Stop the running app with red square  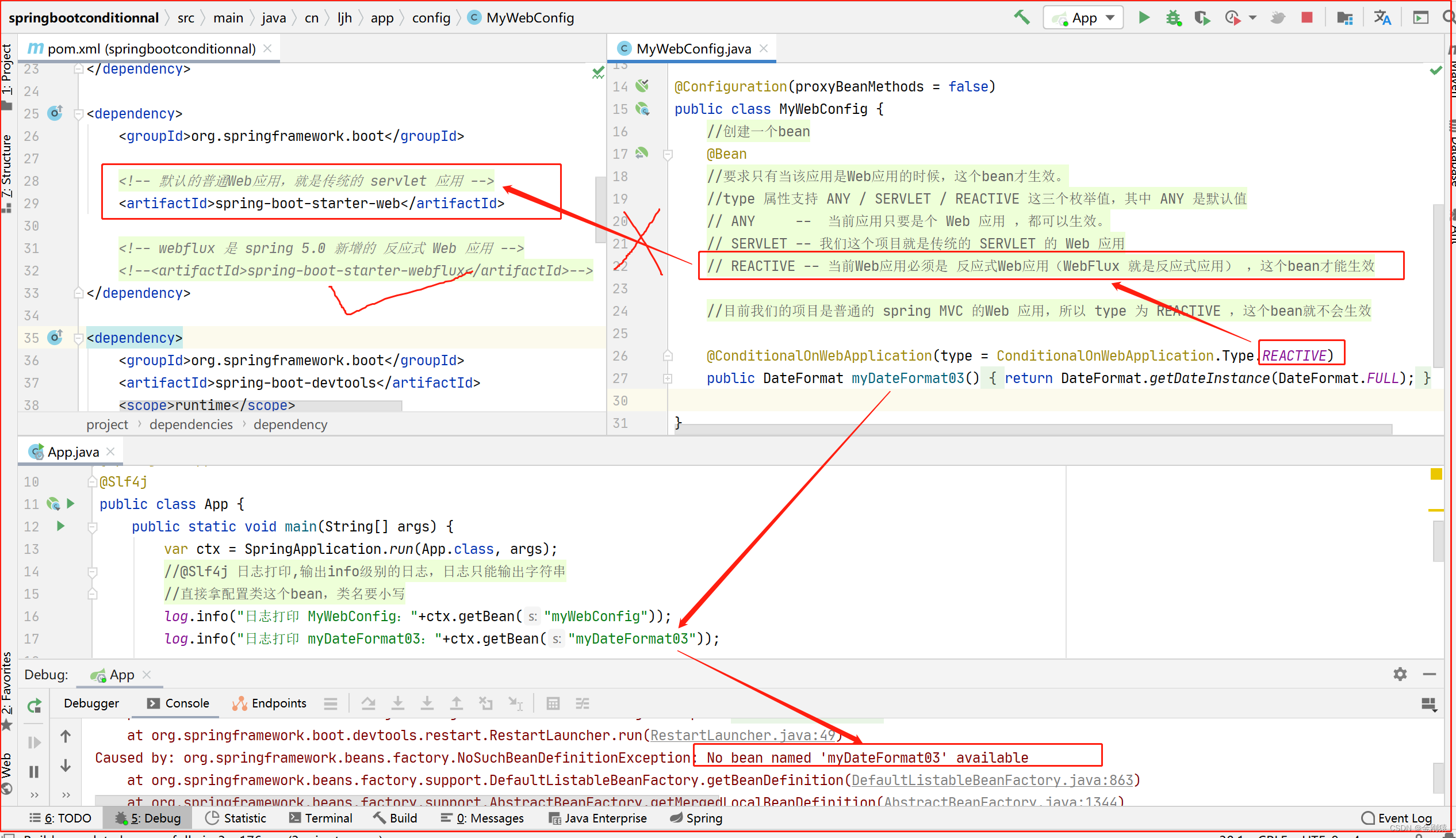[1307, 17]
